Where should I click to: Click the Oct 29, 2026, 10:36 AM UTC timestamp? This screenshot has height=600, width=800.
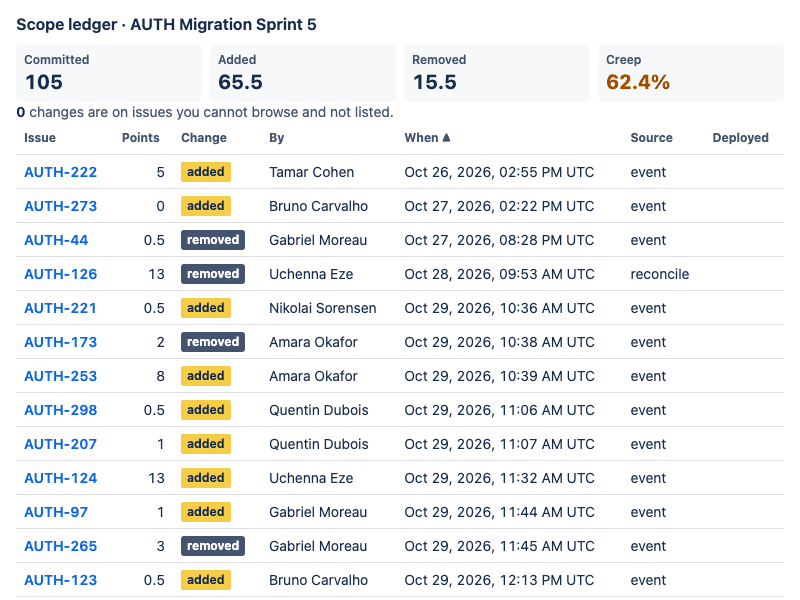[499, 308]
